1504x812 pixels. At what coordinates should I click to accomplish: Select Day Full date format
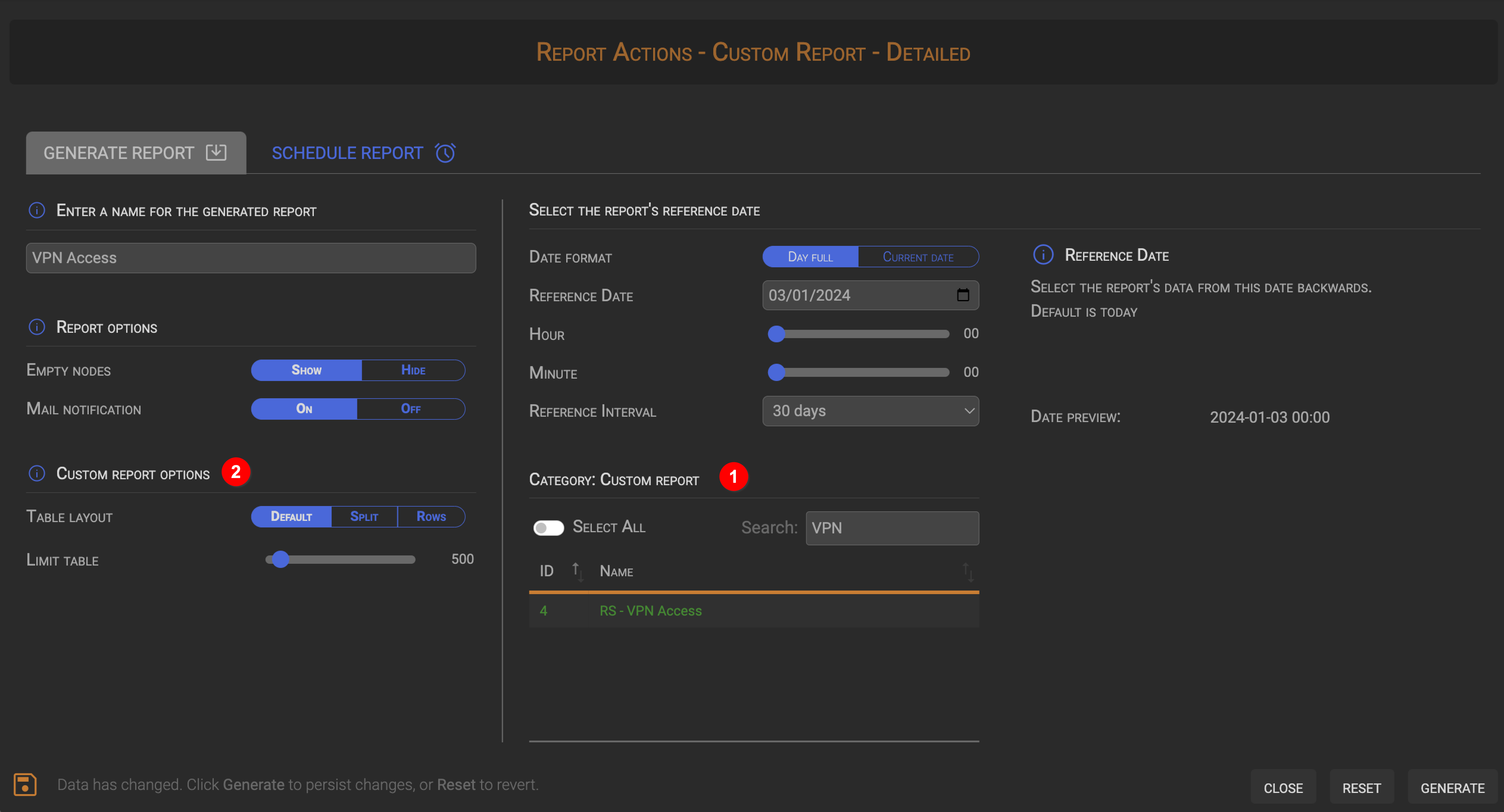coord(810,257)
